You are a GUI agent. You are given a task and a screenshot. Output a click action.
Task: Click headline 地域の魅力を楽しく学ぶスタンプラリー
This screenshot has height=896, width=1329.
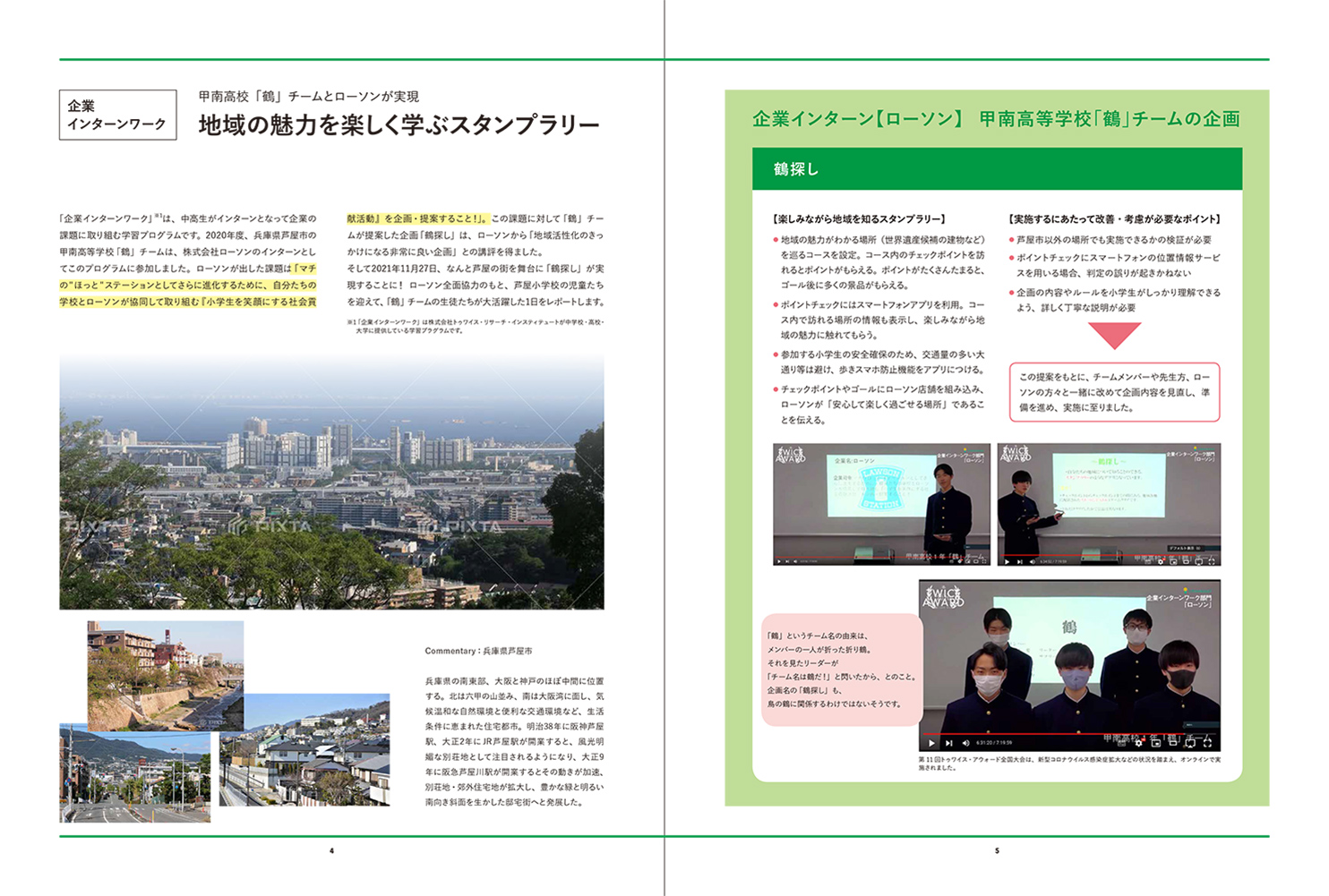(x=399, y=124)
